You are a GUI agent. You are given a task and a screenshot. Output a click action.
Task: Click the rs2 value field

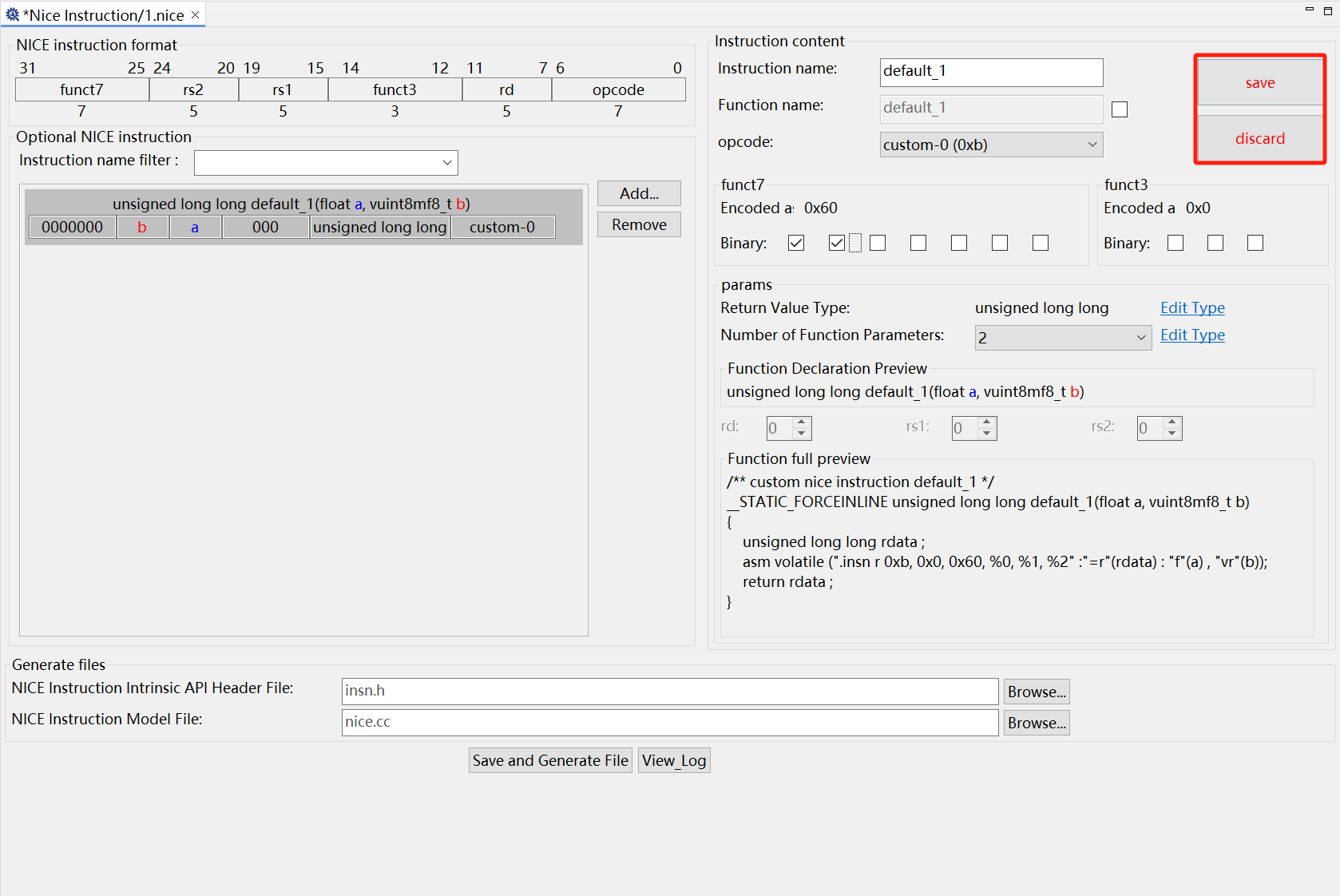coord(1150,428)
